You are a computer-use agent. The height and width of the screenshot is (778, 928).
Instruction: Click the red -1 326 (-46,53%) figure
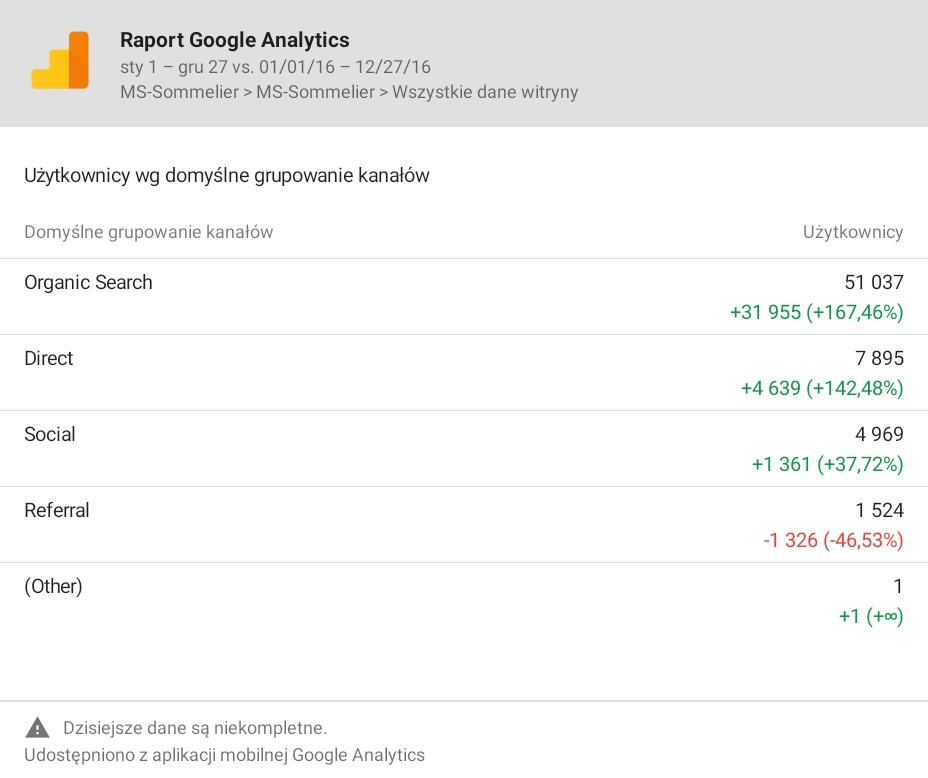click(832, 541)
